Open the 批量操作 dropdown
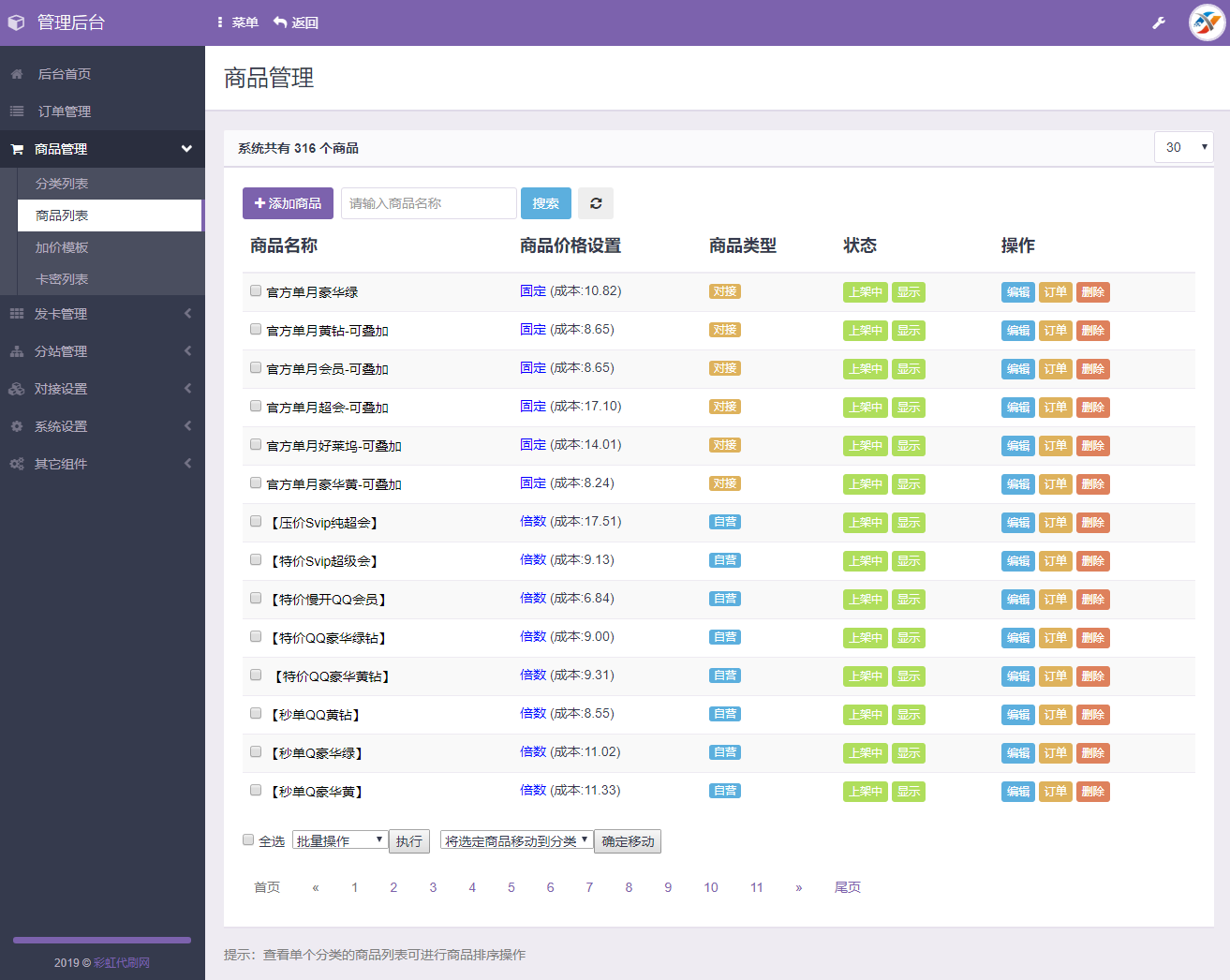 tap(339, 840)
